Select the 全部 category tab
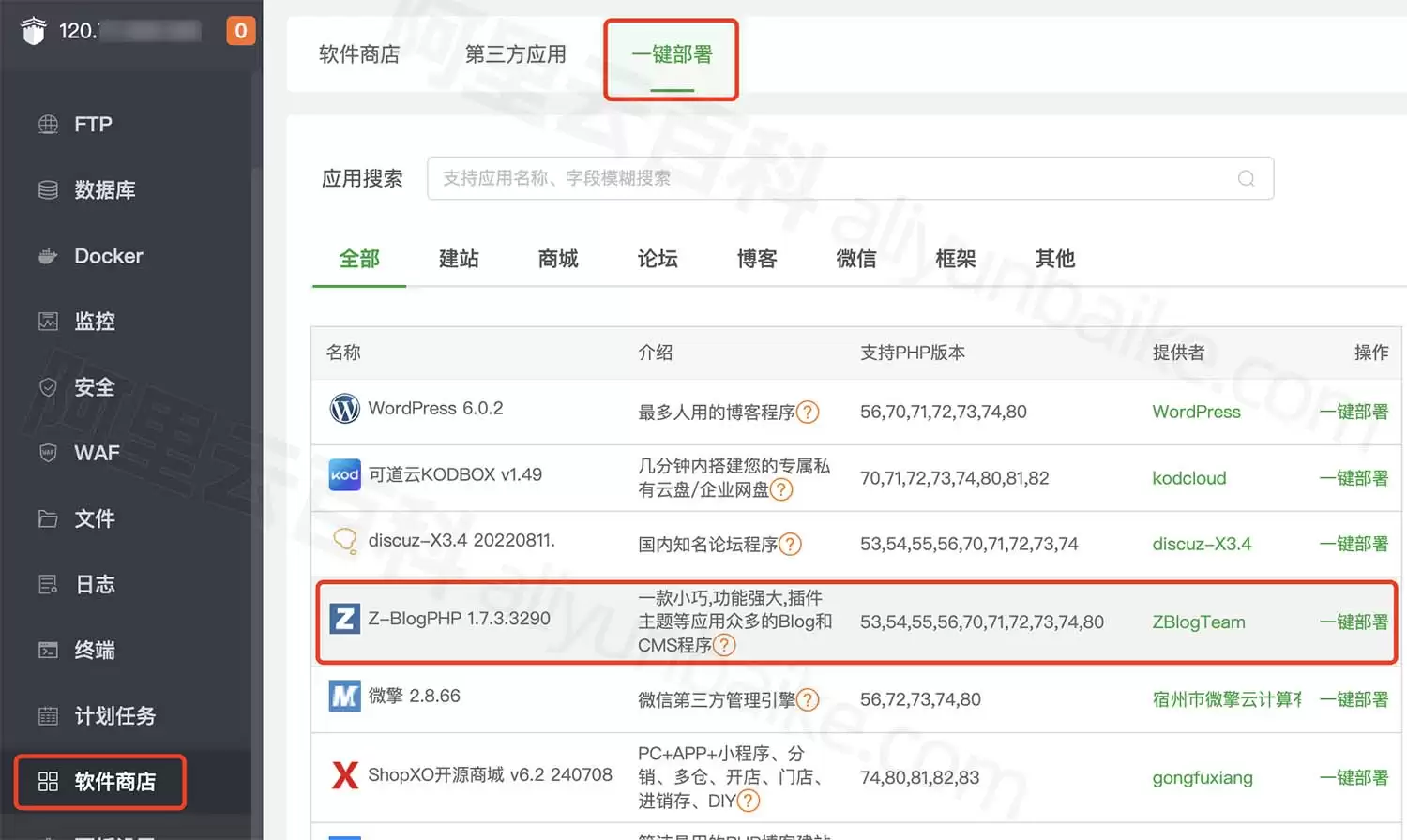1407x840 pixels. (359, 259)
